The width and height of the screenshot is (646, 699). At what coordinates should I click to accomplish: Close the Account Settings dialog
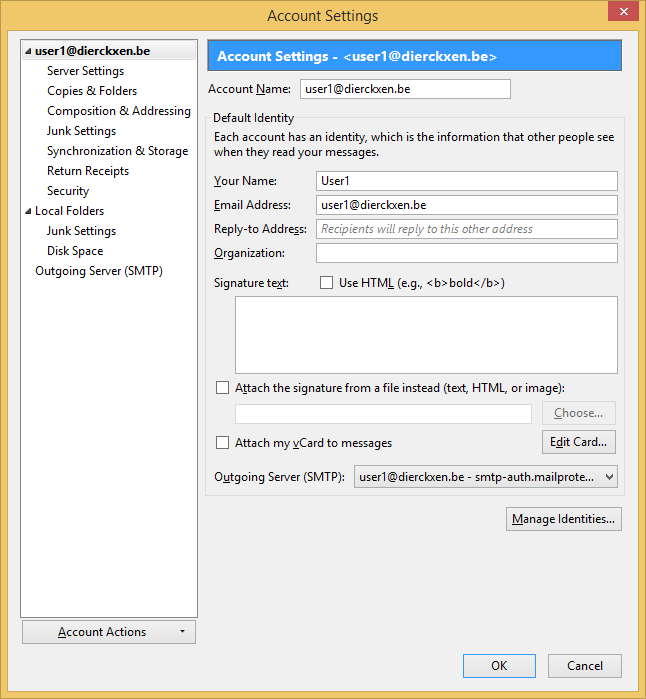(x=624, y=11)
